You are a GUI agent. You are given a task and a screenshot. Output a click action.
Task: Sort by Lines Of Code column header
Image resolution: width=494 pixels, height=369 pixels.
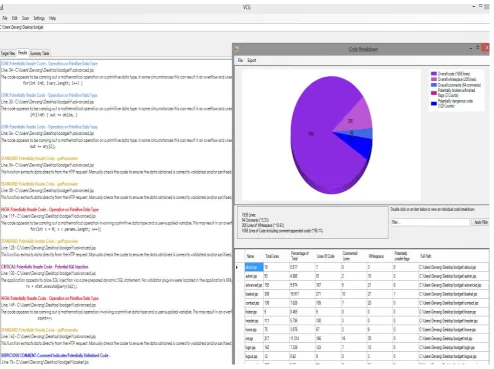[x=328, y=256]
